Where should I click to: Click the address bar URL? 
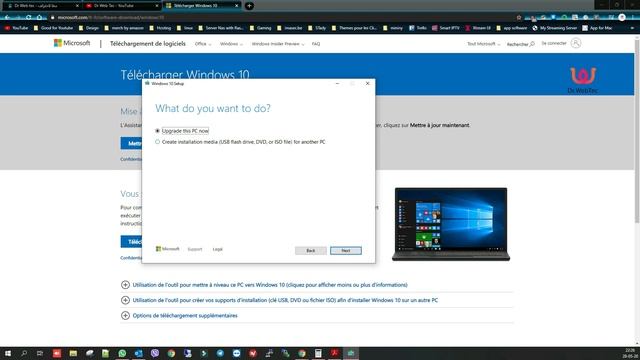click(x=111, y=18)
